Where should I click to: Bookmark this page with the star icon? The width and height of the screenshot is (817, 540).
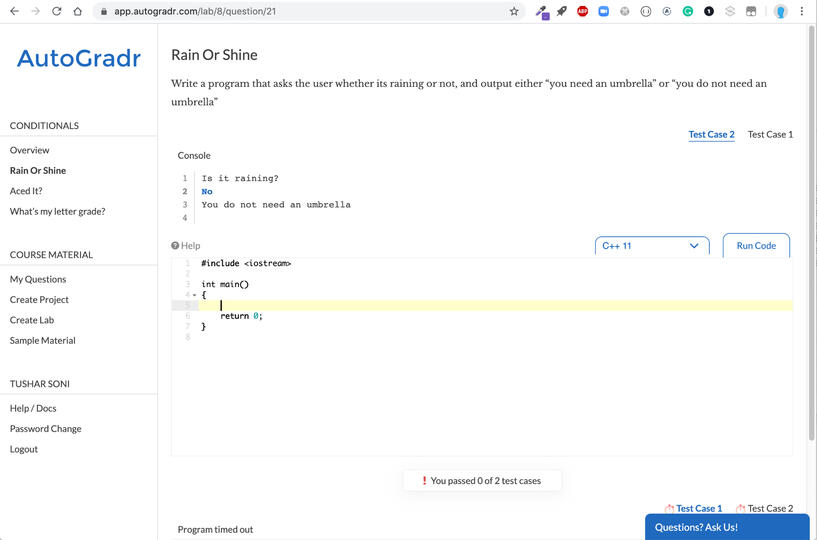click(514, 11)
